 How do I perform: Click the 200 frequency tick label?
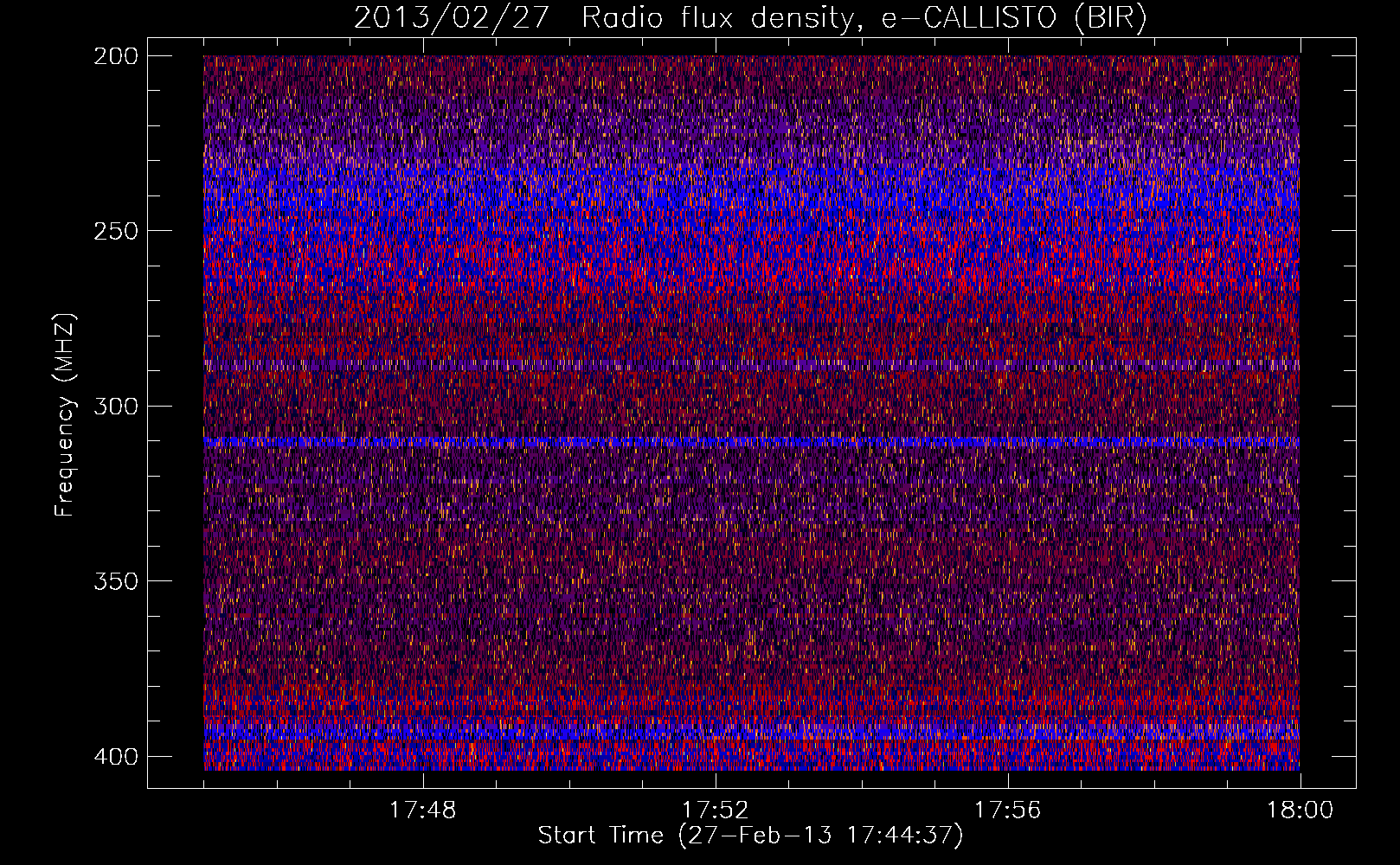[115, 55]
